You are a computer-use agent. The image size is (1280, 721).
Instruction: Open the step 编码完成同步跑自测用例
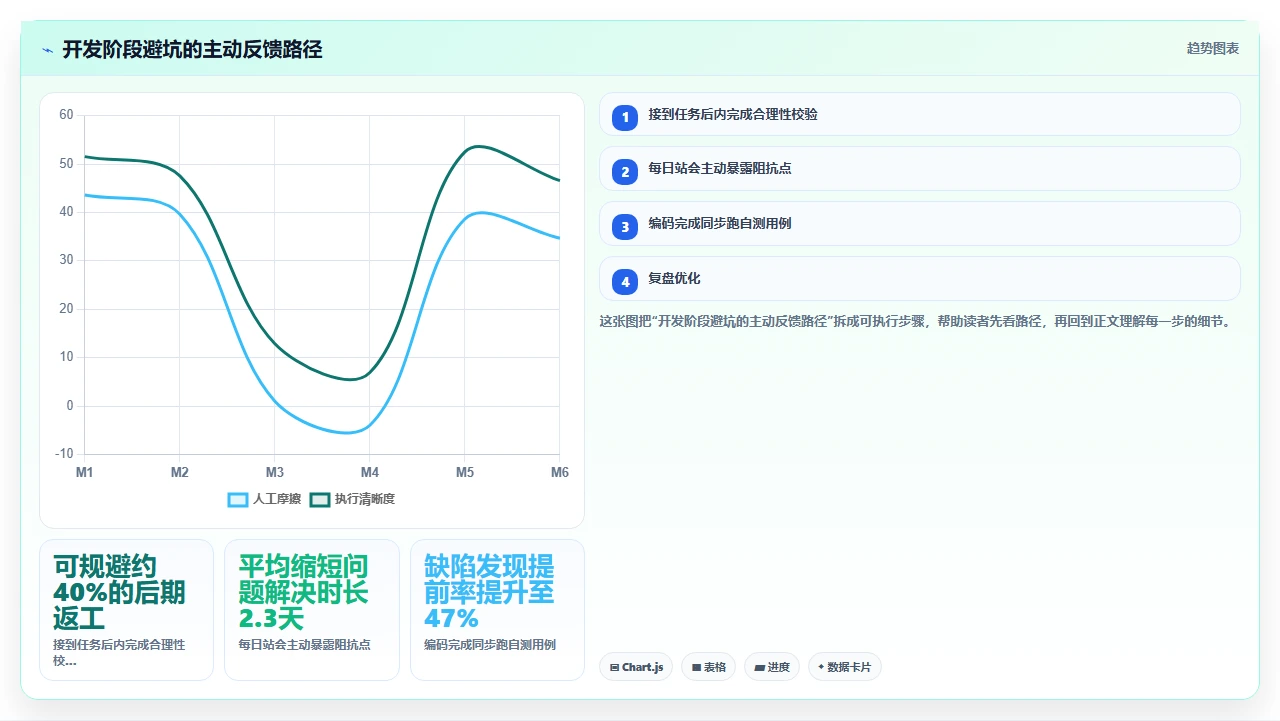(x=920, y=224)
